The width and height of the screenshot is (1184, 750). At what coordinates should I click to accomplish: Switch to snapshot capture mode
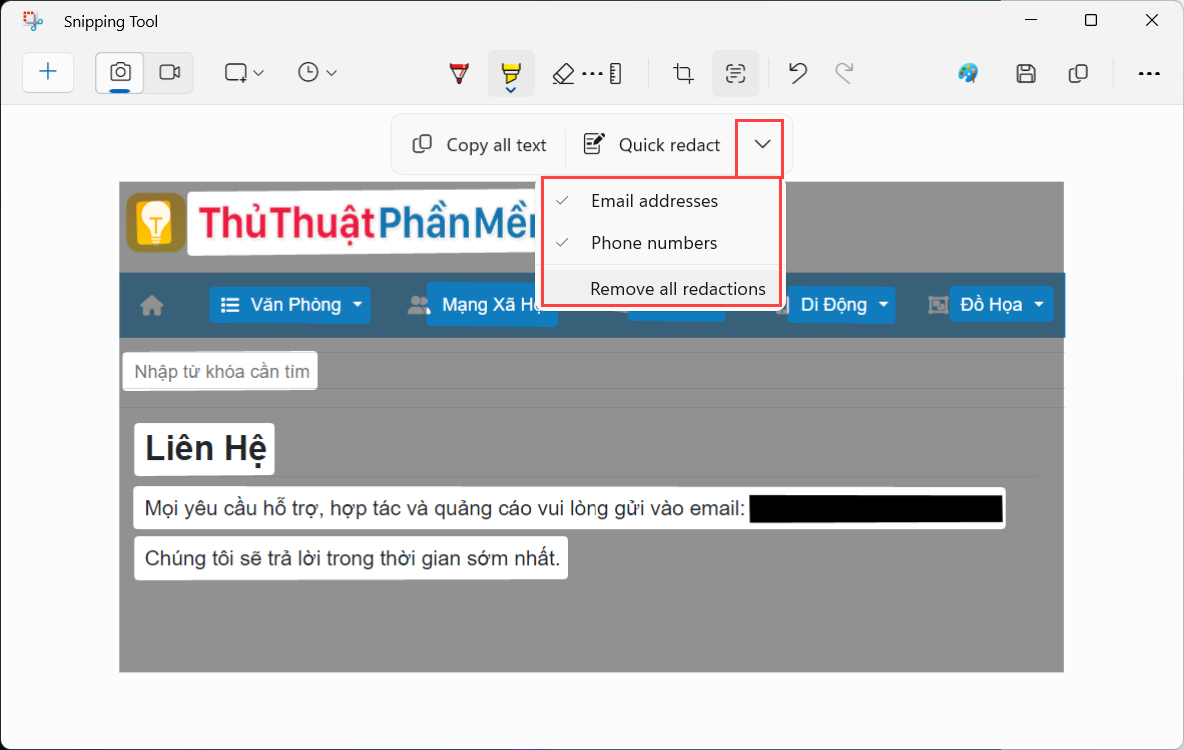pyautogui.click(x=121, y=73)
